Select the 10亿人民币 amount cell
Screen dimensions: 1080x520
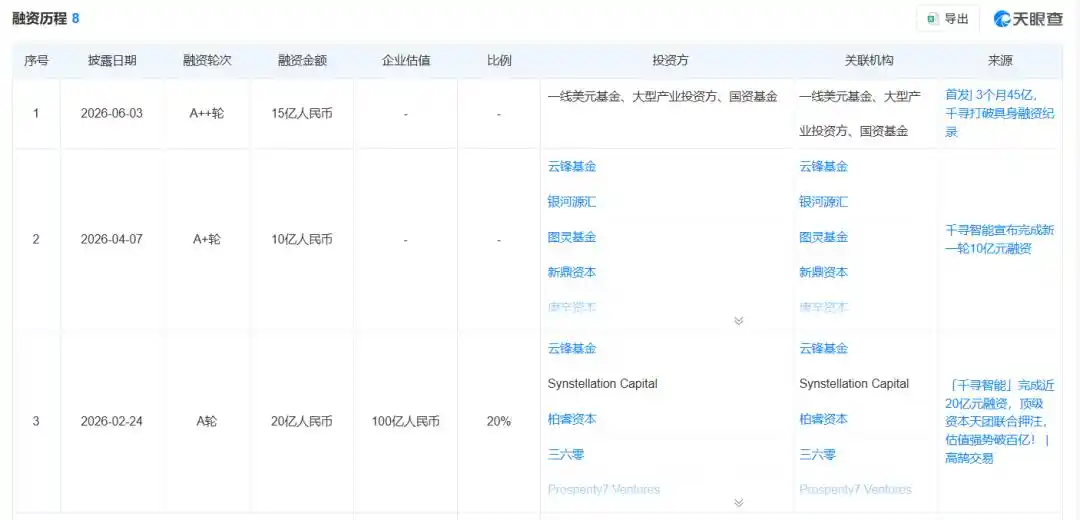pos(302,240)
